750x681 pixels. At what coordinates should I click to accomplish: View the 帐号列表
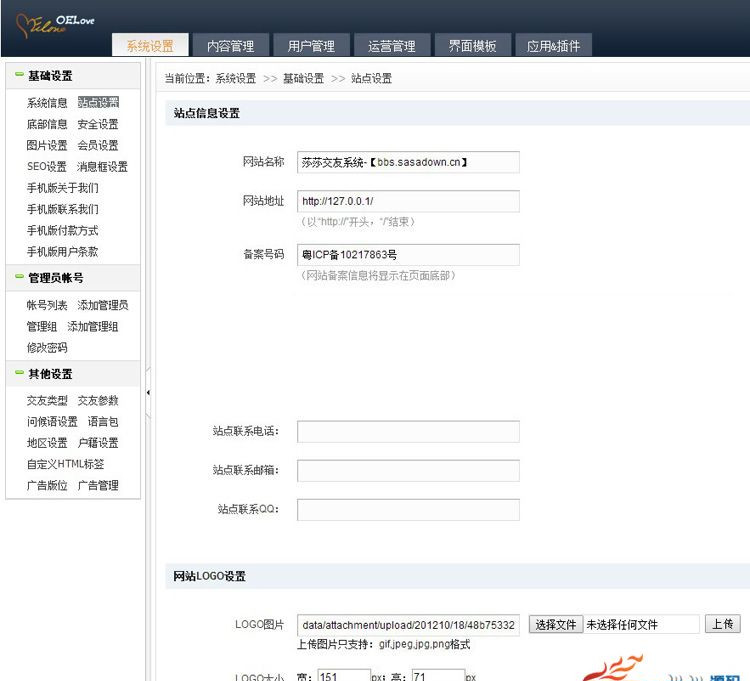(47, 305)
